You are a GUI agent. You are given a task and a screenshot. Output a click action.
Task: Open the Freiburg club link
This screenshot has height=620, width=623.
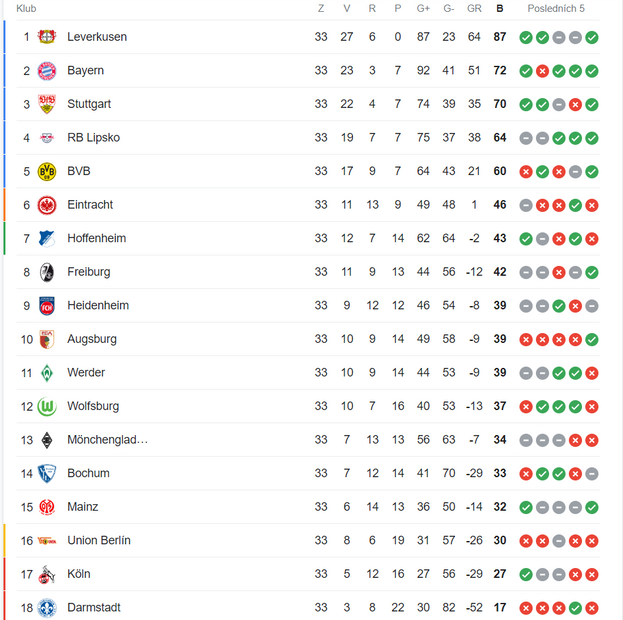coord(88,272)
